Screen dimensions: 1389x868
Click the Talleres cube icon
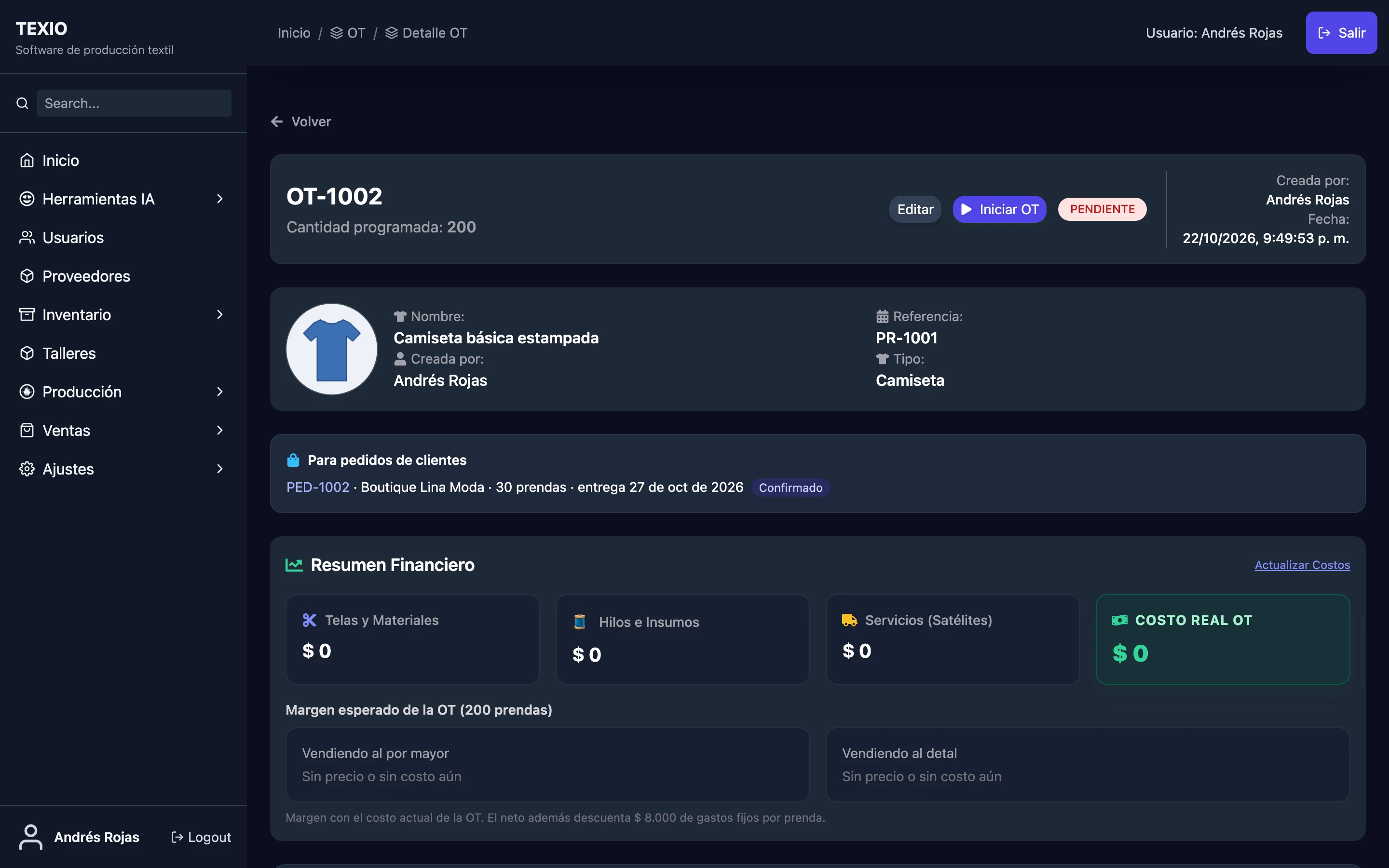(x=27, y=353)
